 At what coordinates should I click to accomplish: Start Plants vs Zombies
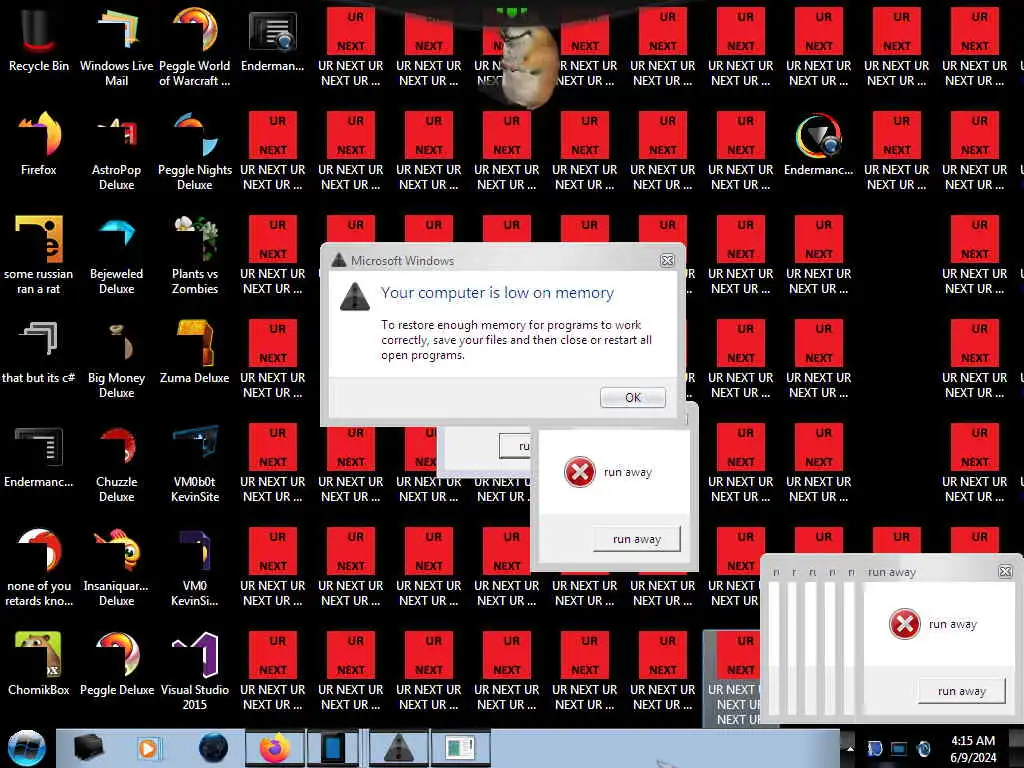[x=195, y=255]
